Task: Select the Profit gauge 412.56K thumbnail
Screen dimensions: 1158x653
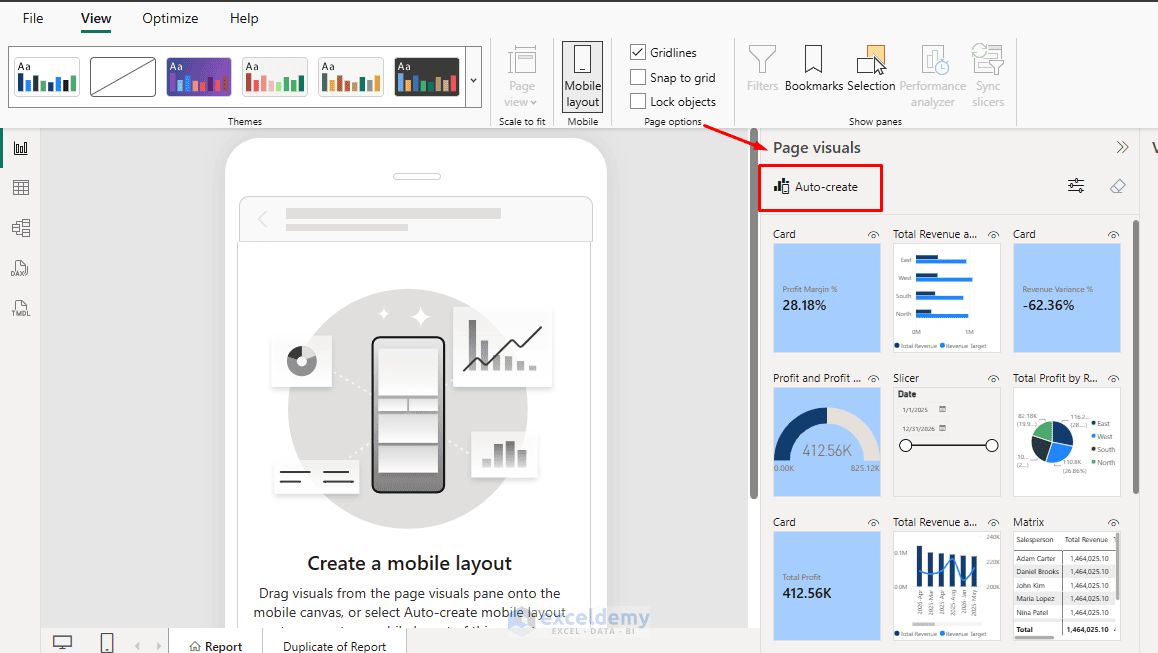Action: point(826,442)
